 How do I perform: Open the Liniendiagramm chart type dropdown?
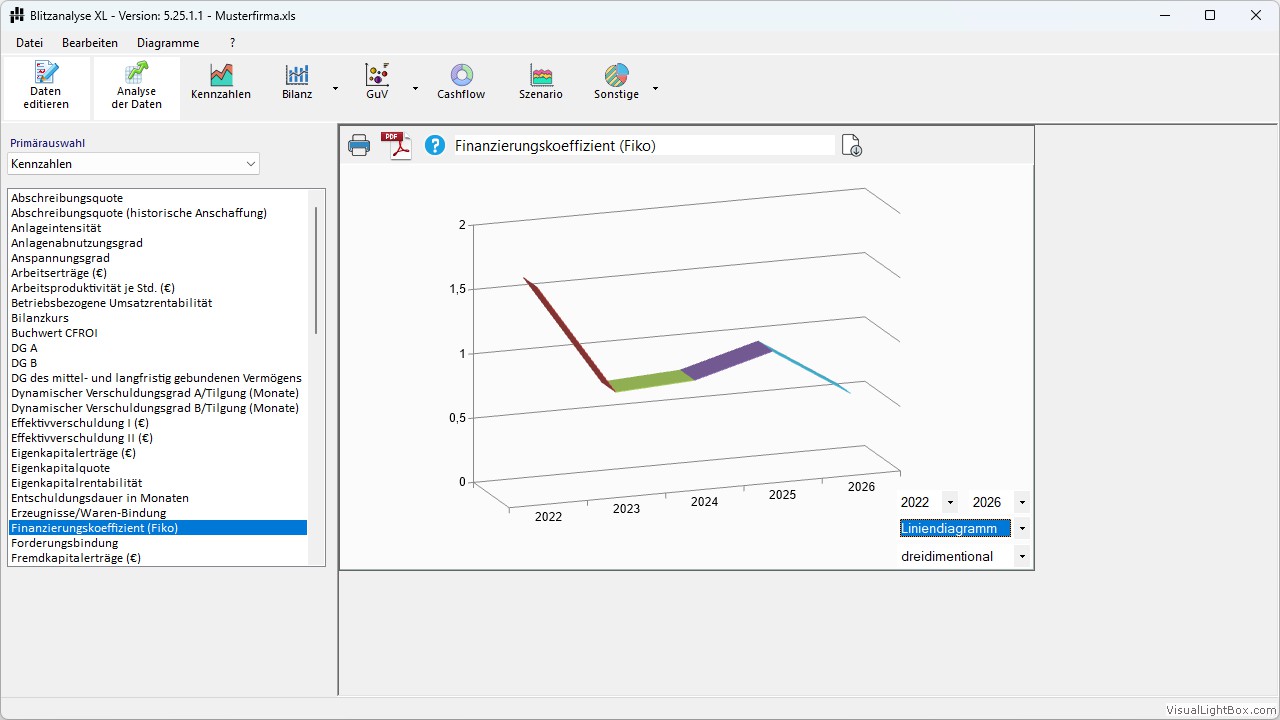click(x=1022, y=528)
